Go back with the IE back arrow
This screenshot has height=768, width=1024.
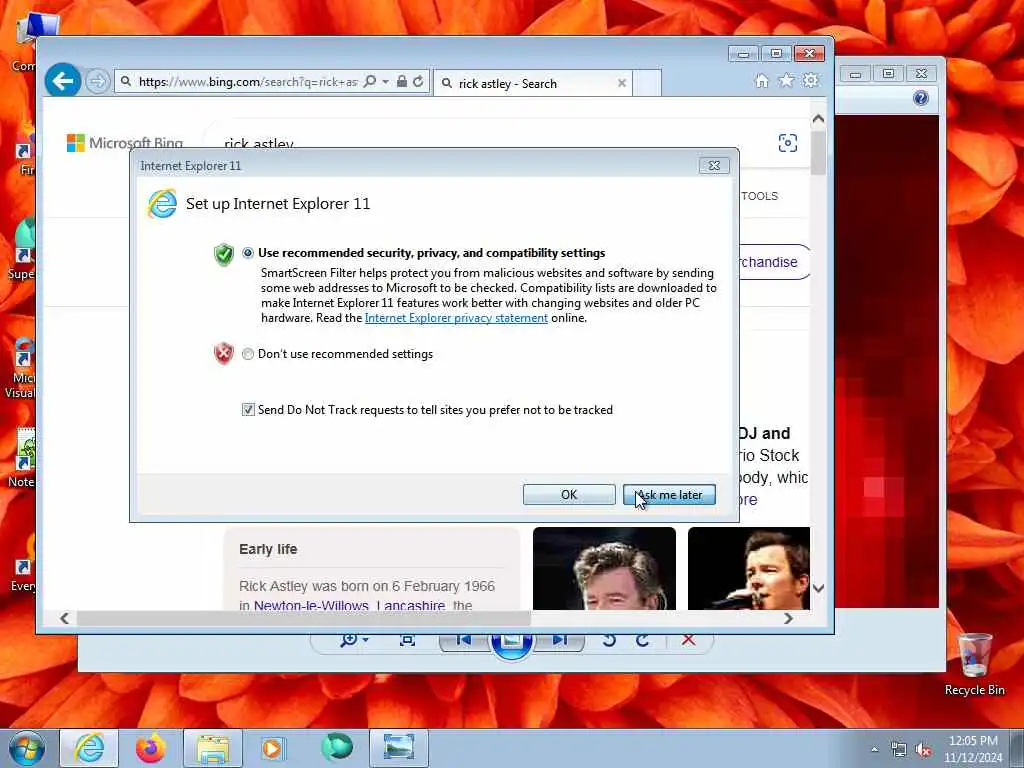pyautogui.click(x=63, y=81)
